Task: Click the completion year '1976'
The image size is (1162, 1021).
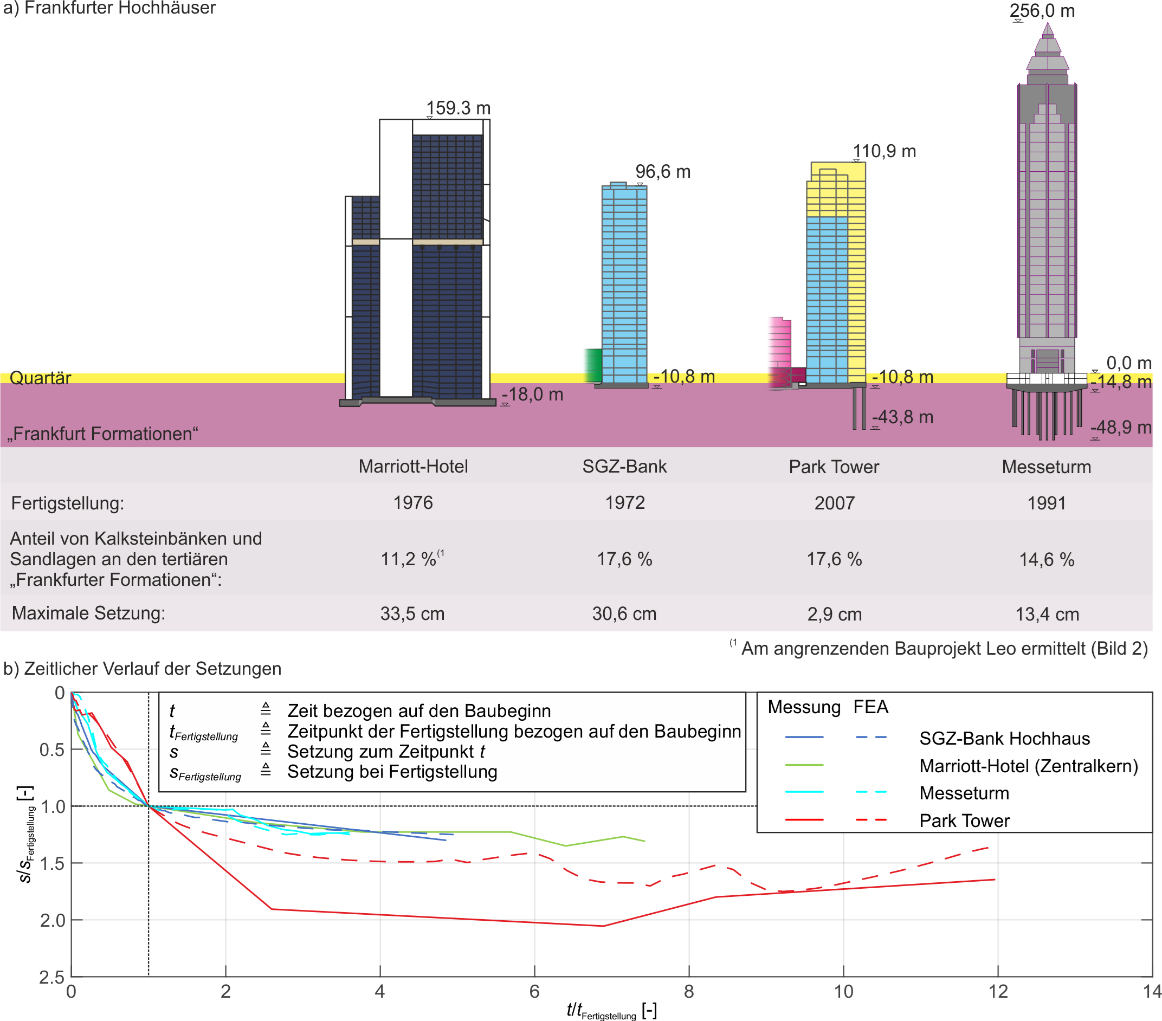Action: pos(413,503)
